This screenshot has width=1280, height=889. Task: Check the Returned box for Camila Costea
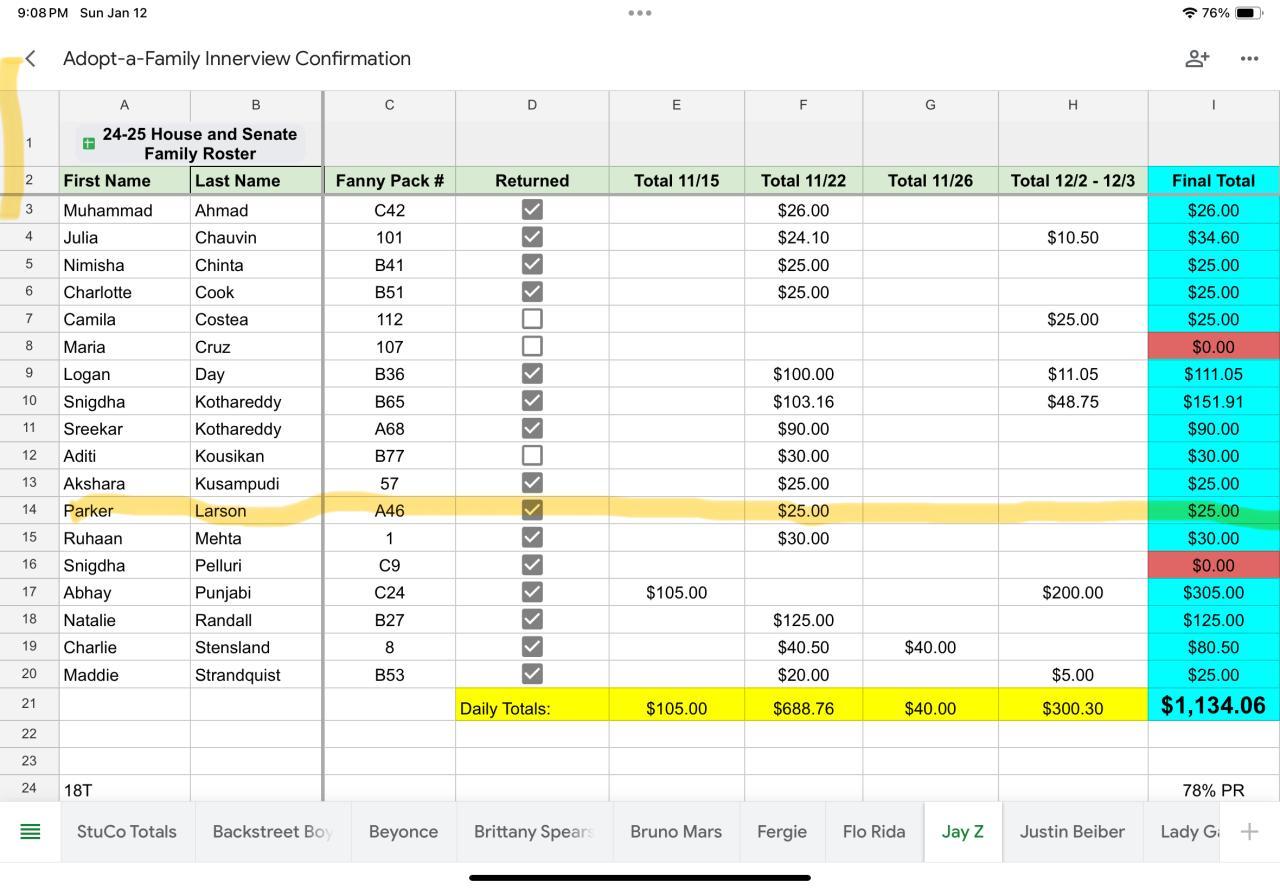(x=532, y=319)
